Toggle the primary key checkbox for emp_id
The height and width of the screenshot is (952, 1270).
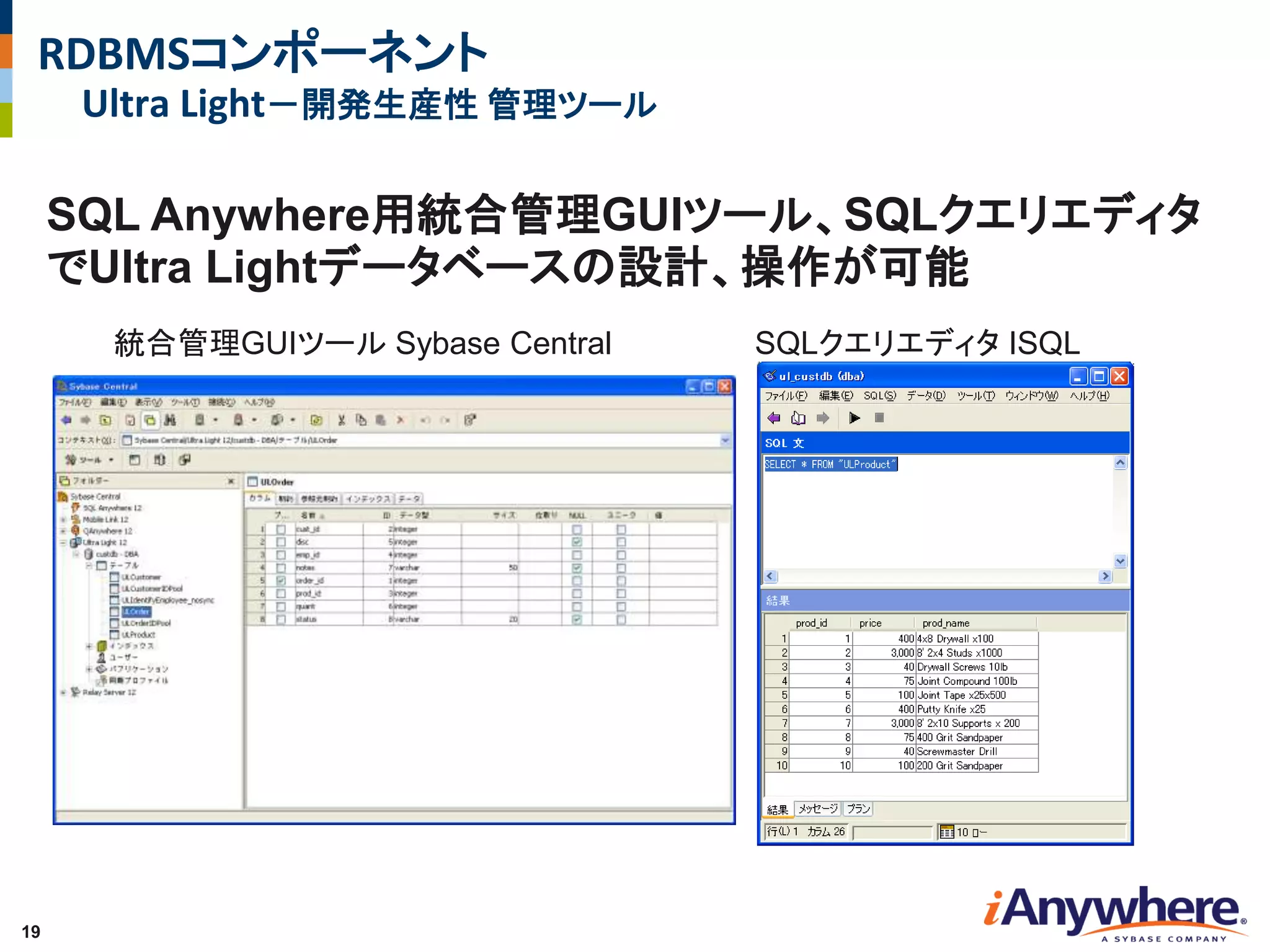281,555
